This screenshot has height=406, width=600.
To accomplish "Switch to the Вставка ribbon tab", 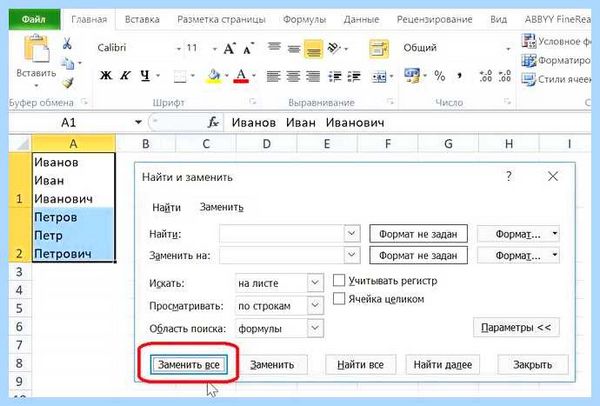I will 142,20.
